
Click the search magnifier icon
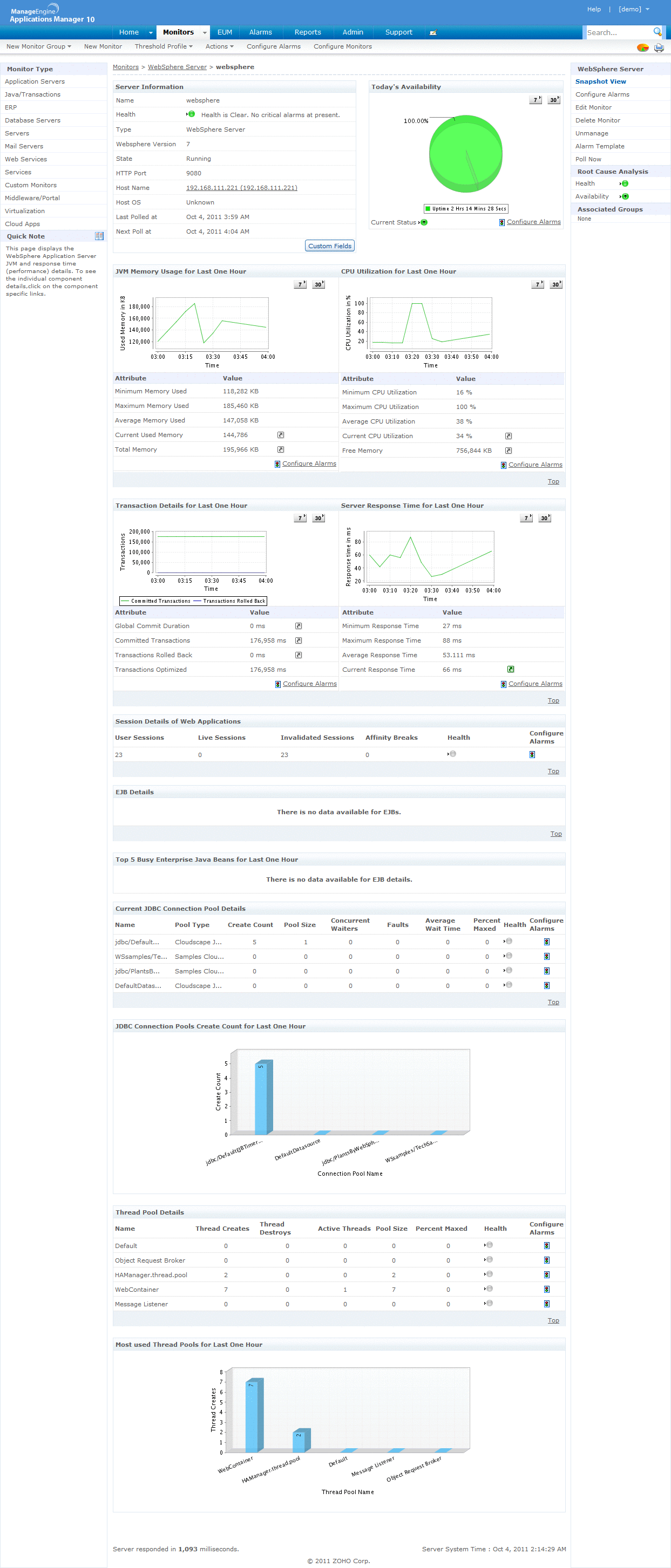tap(657, 32)
